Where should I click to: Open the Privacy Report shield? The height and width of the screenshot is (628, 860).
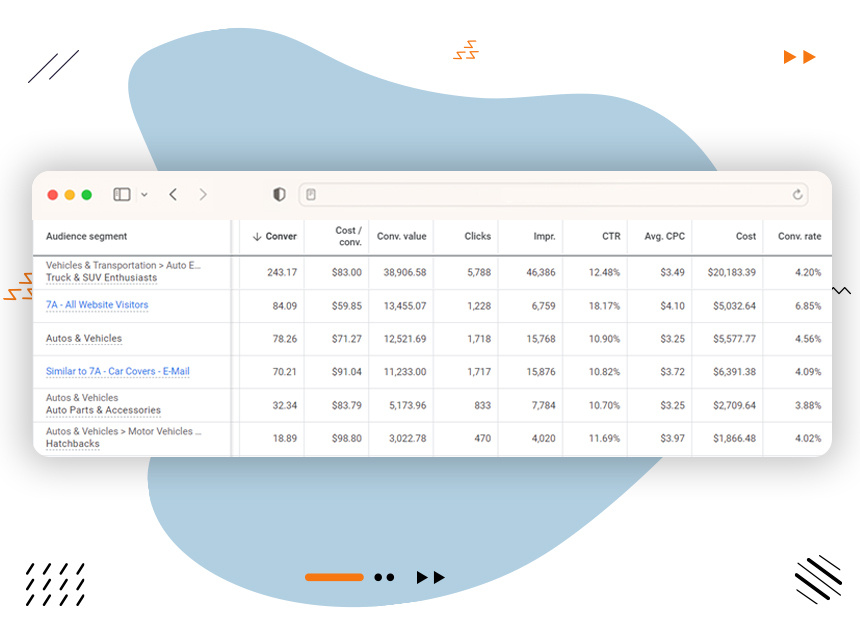(x=278, y=194)
